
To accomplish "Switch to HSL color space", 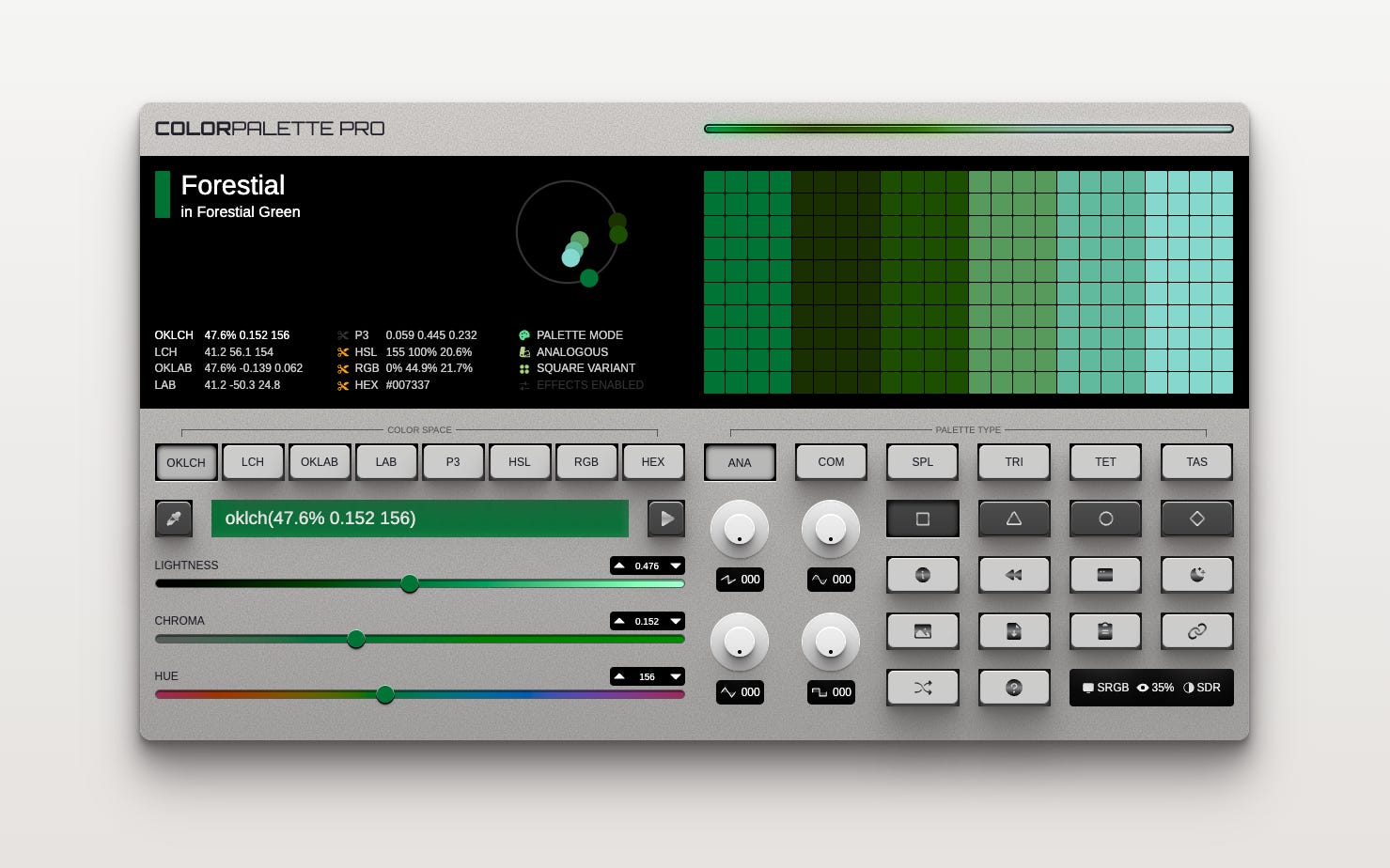I will click(520, 462).
